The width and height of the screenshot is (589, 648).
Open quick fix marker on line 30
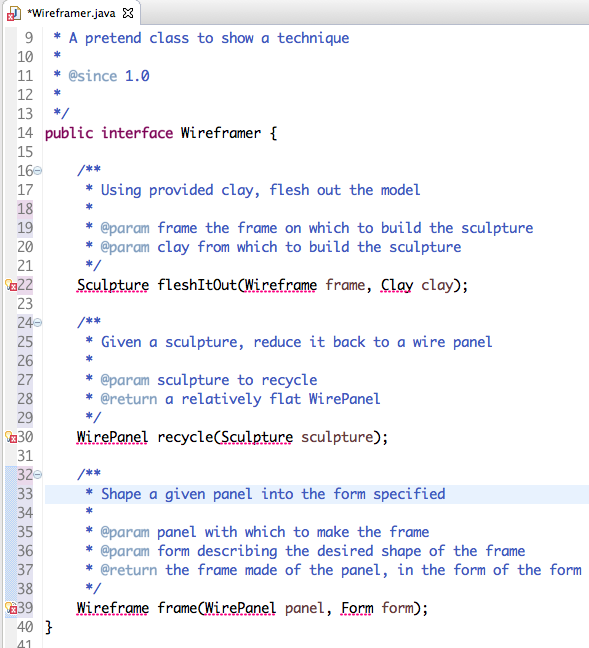point(11,437)
